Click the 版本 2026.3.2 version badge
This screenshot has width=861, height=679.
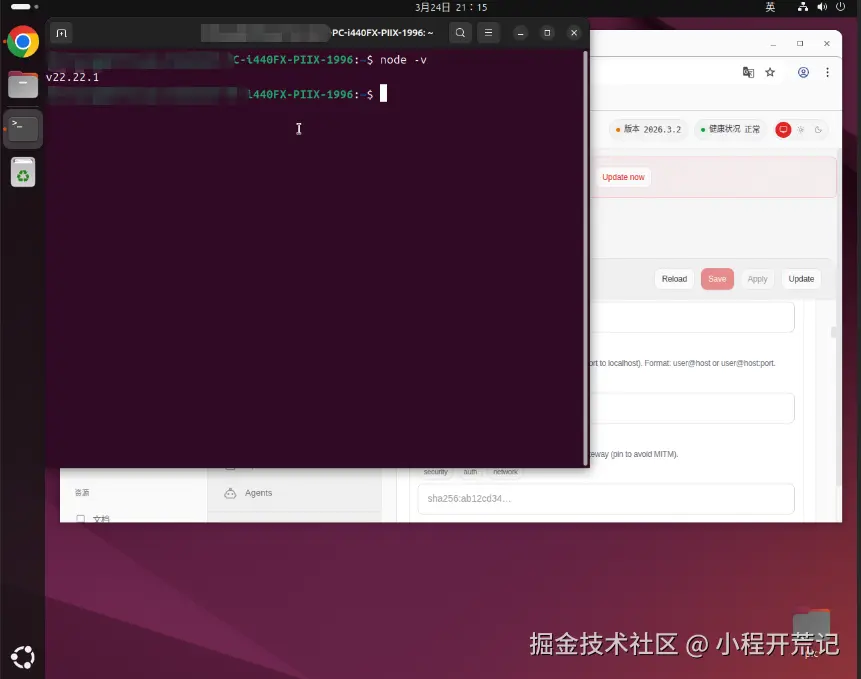point(648,130)
